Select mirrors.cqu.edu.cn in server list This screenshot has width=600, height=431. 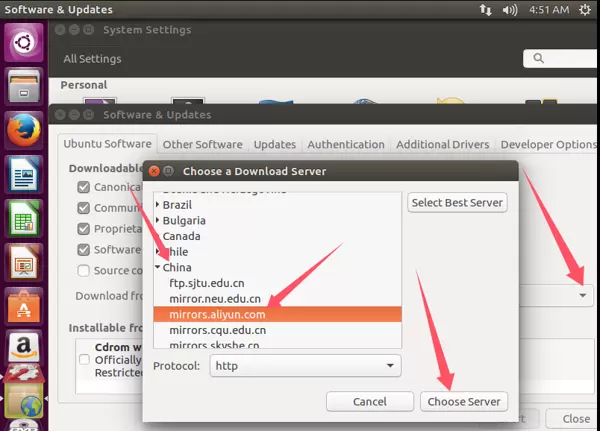point(217,330)
